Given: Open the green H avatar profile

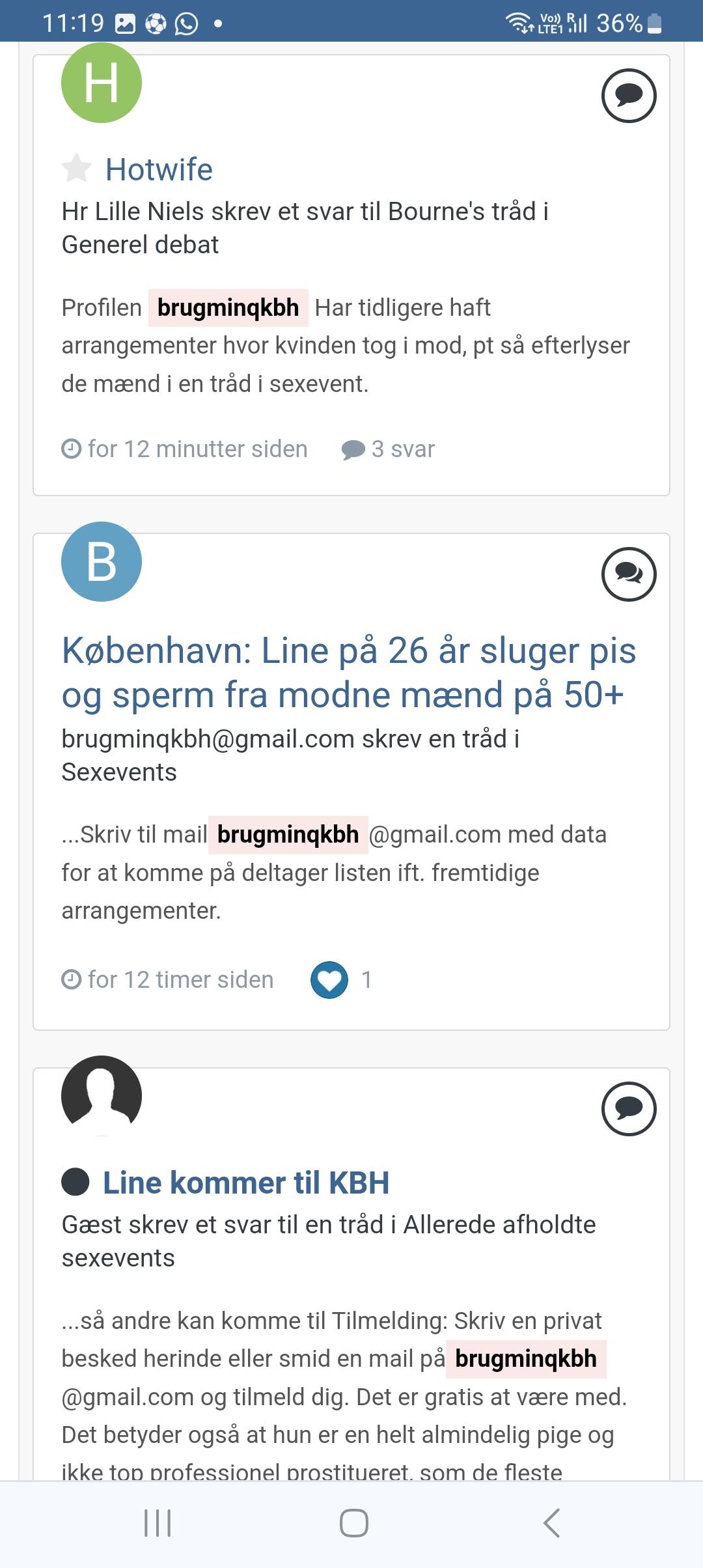Looking at the screenshot, I should [x=102, y=82].
